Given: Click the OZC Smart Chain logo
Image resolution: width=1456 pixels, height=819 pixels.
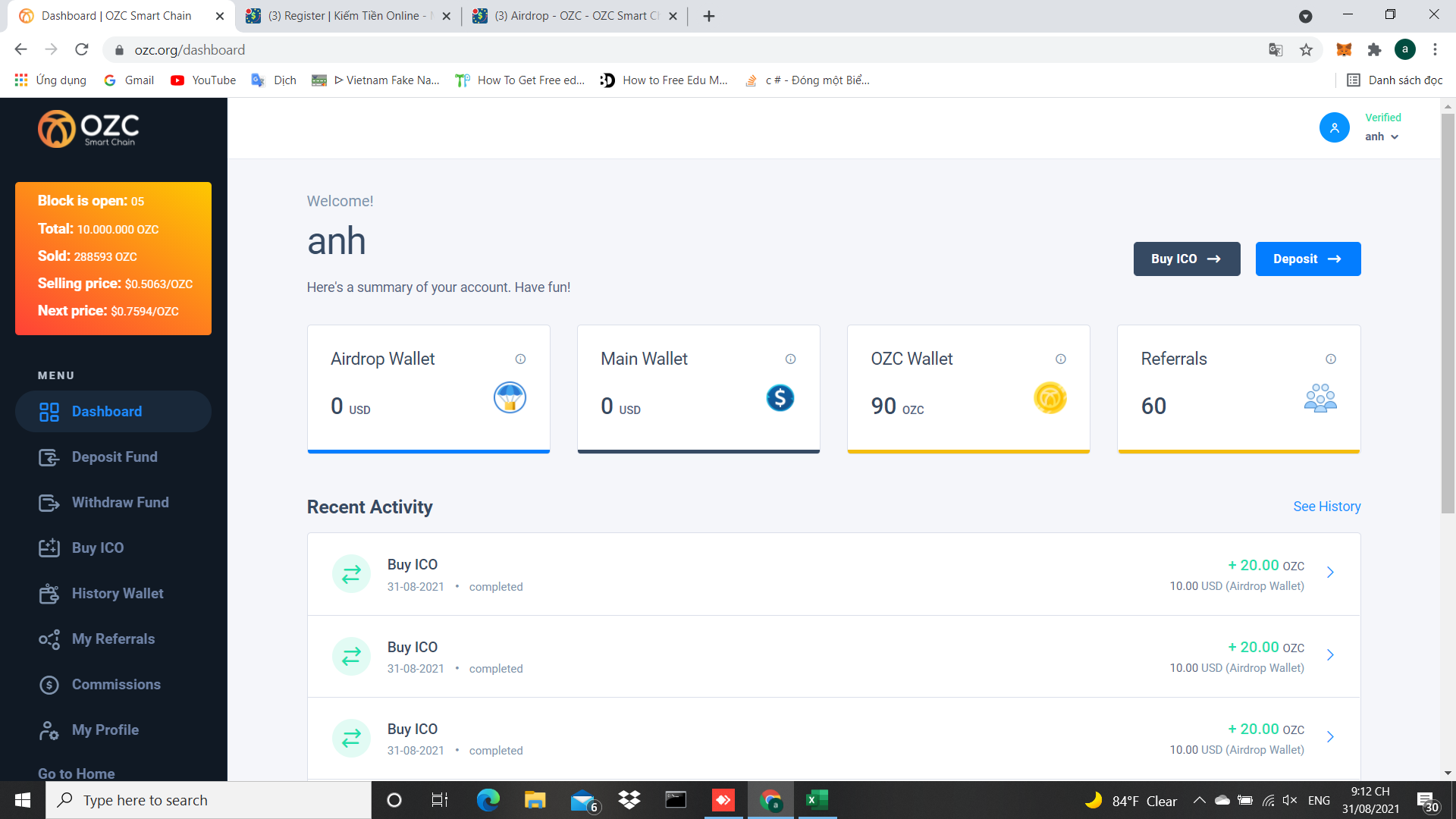Looking at the screenshot, I should click(89, 129).
